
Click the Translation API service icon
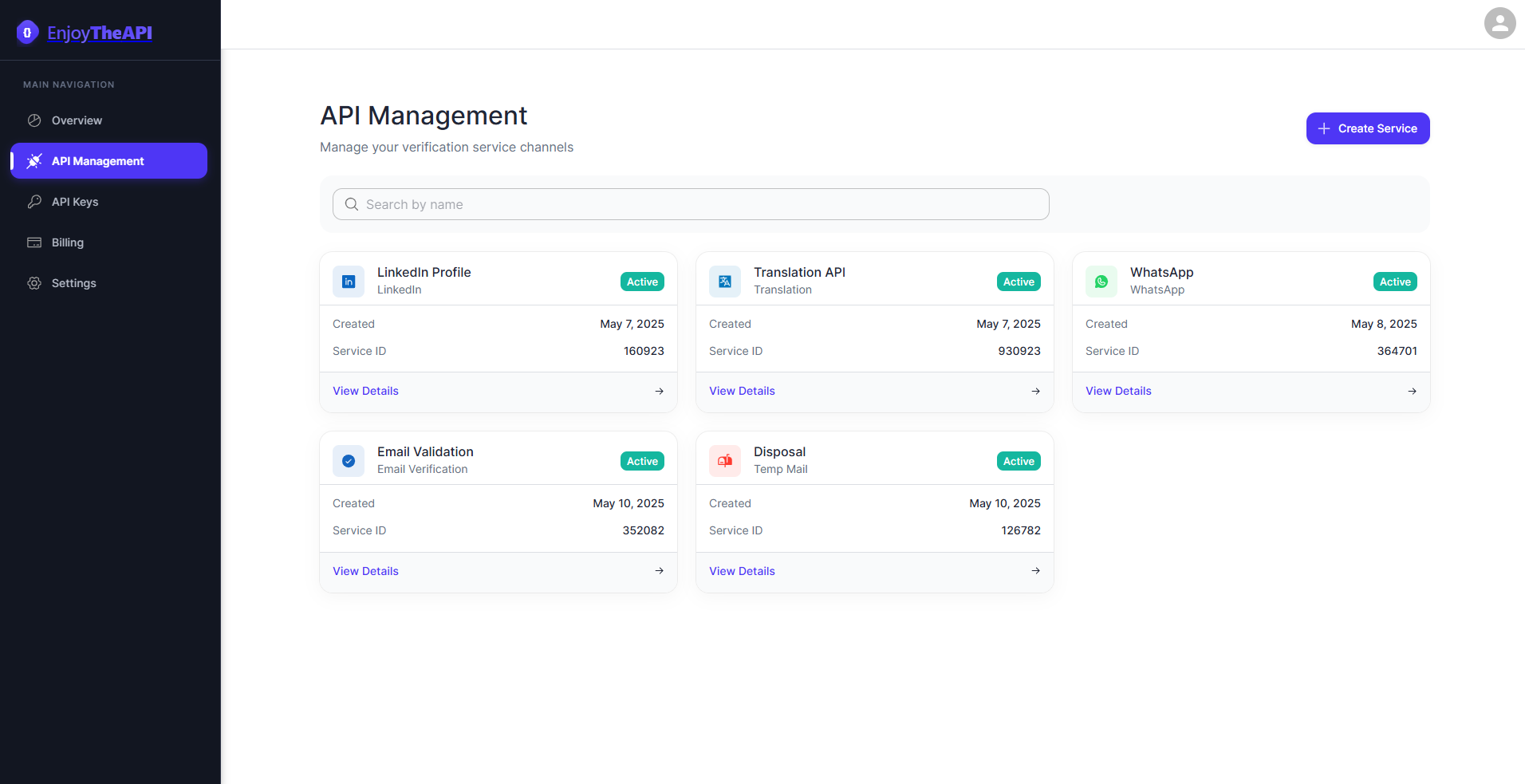725,282
